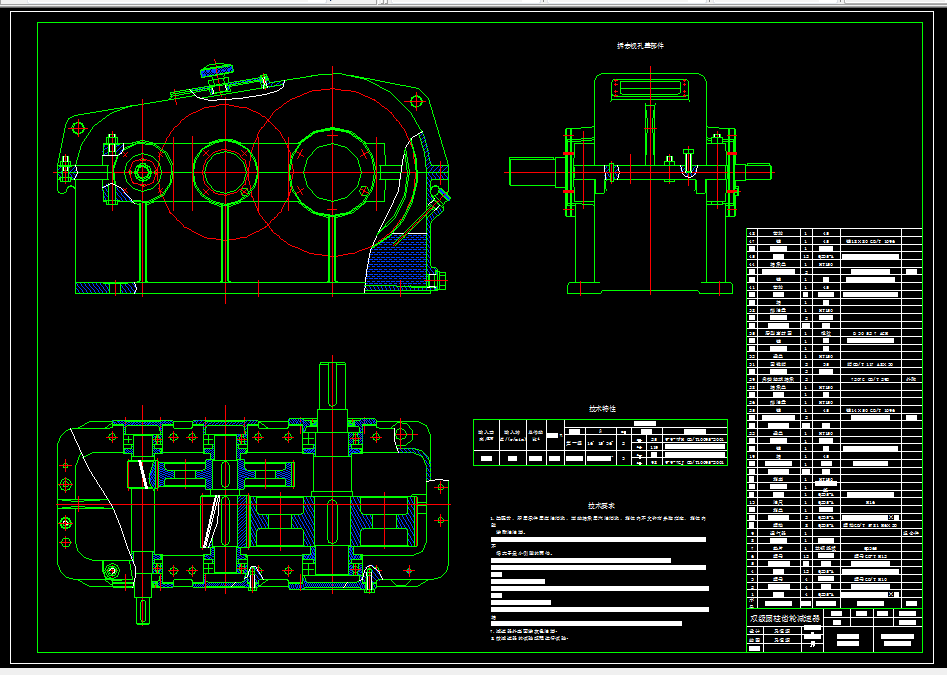947x675 pixels.
Task: Select the 技术要求 heading text
Action: (602, 506)
